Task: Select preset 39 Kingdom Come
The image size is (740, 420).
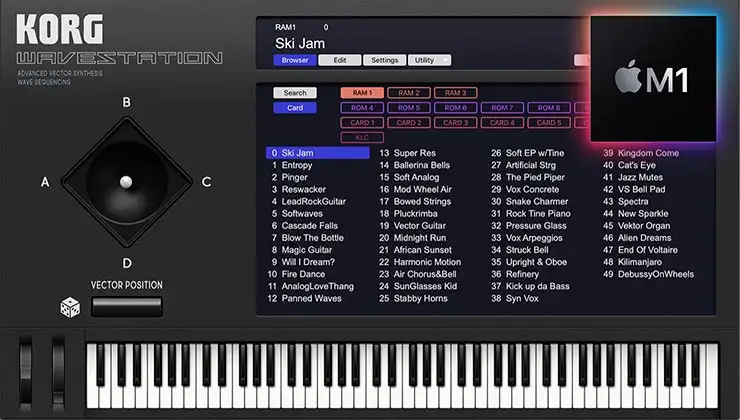Action: (x=641, y=153)
